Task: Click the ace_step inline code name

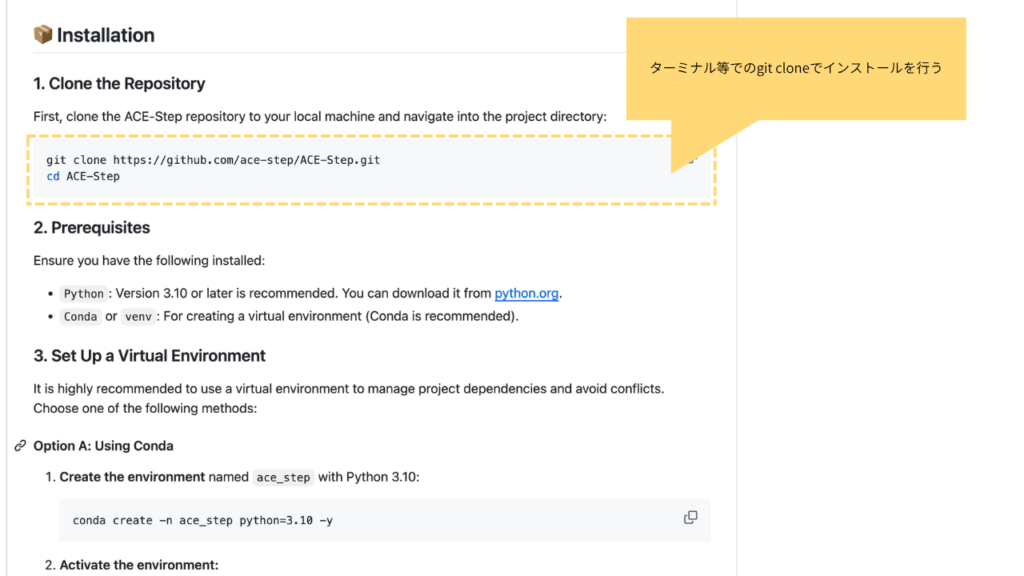Action: [x=283, y=477]
